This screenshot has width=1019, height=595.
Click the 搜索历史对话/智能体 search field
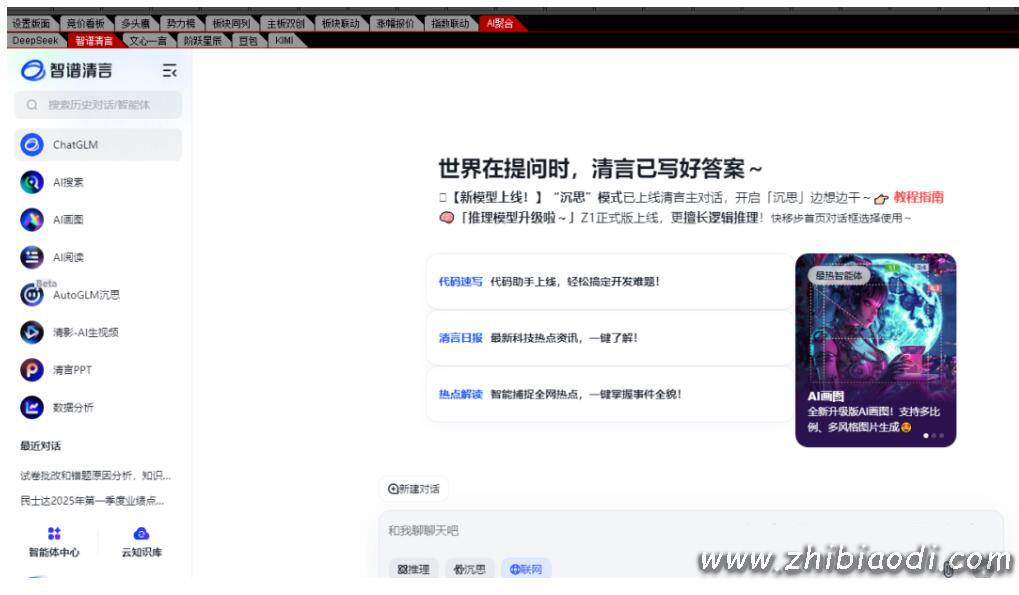pyautogui.click(x=98, y=105)
